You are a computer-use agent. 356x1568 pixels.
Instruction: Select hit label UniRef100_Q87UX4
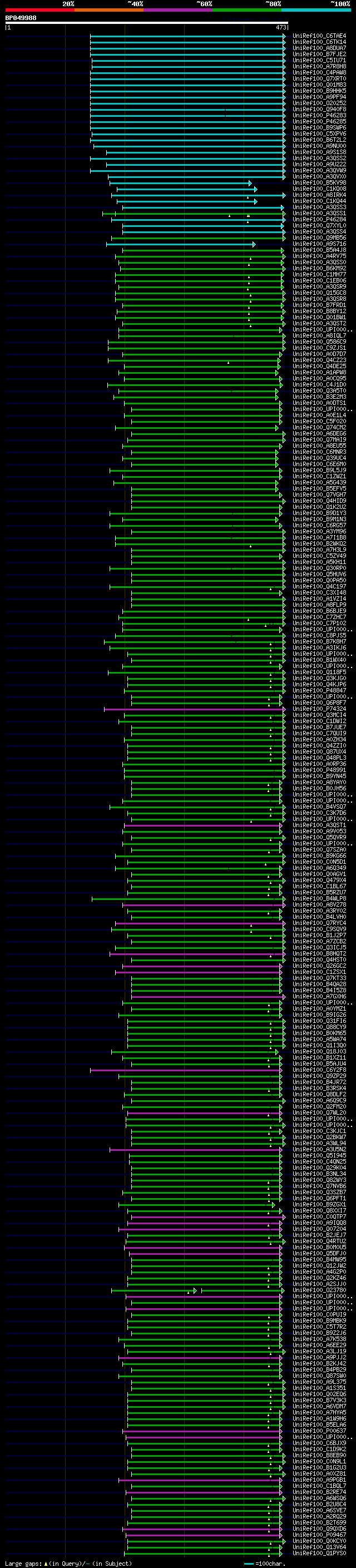point(319,751)
